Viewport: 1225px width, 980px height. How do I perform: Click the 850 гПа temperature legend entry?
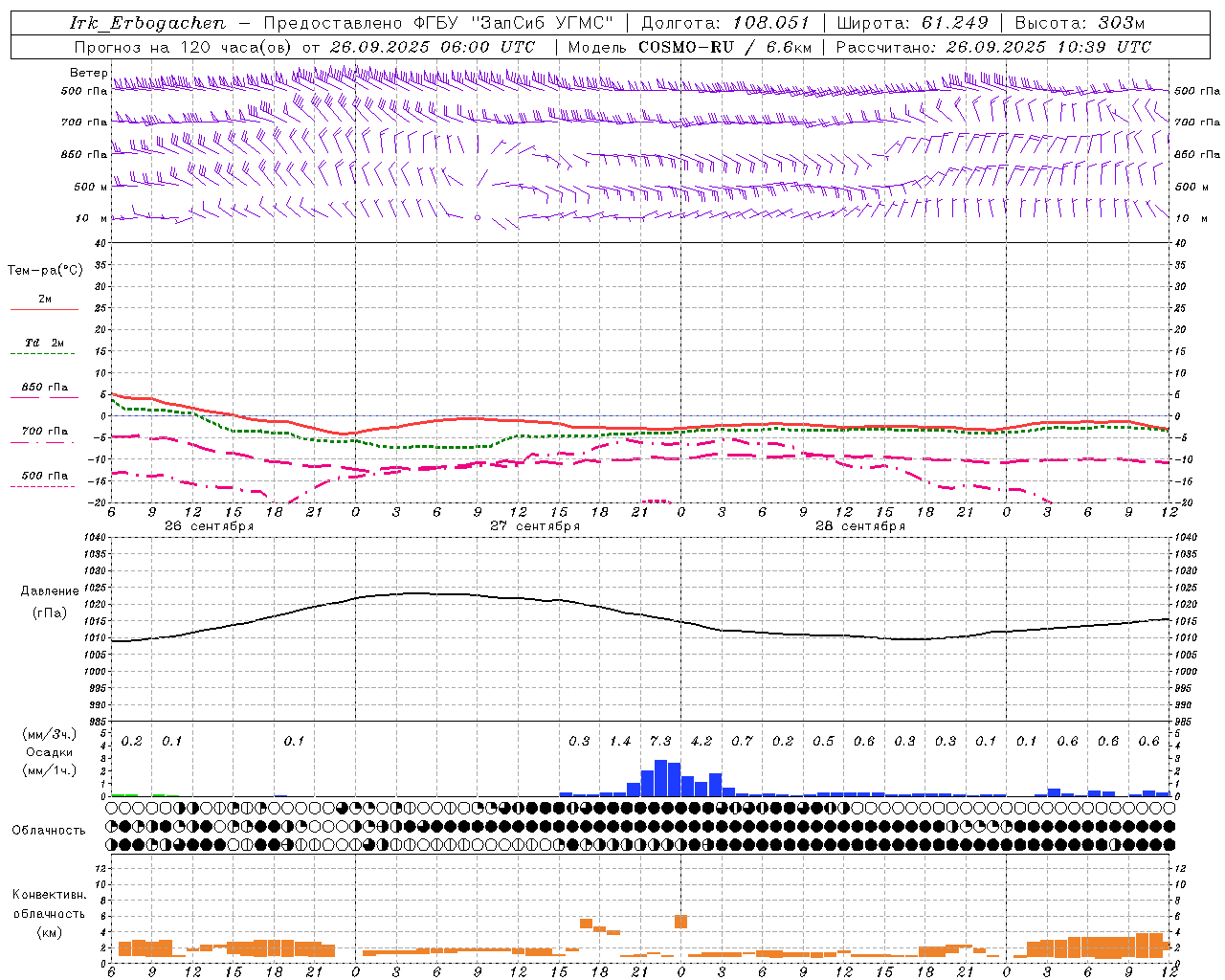coord(44,388)
